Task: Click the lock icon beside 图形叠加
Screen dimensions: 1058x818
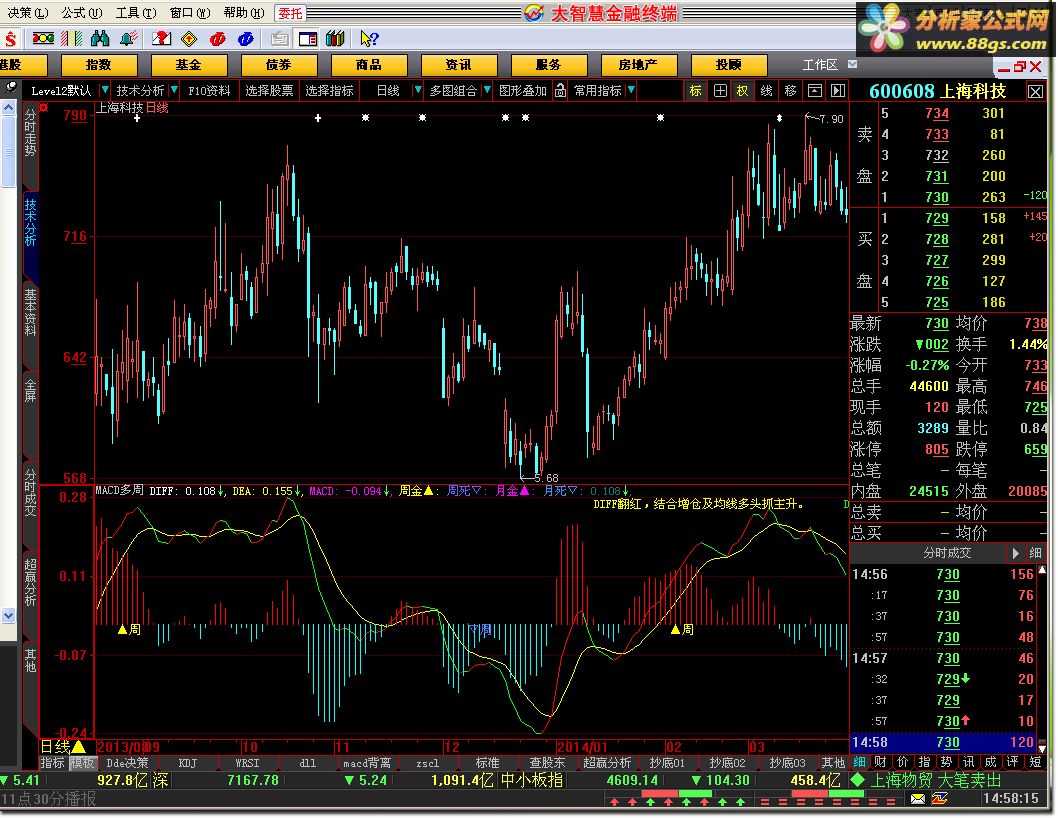Action: 560,90
